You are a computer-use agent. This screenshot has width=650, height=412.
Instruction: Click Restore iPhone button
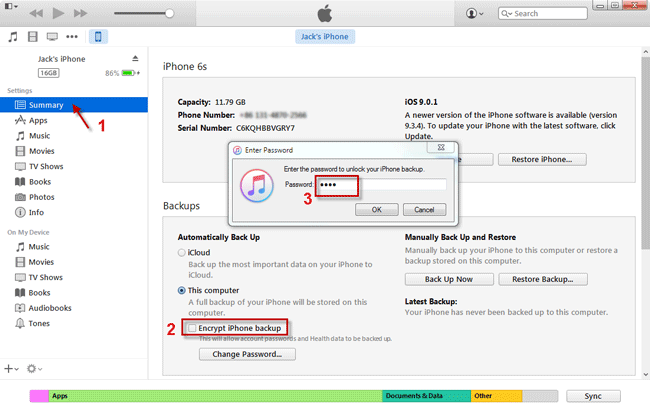pyautogui.click(x=542, y=160)
